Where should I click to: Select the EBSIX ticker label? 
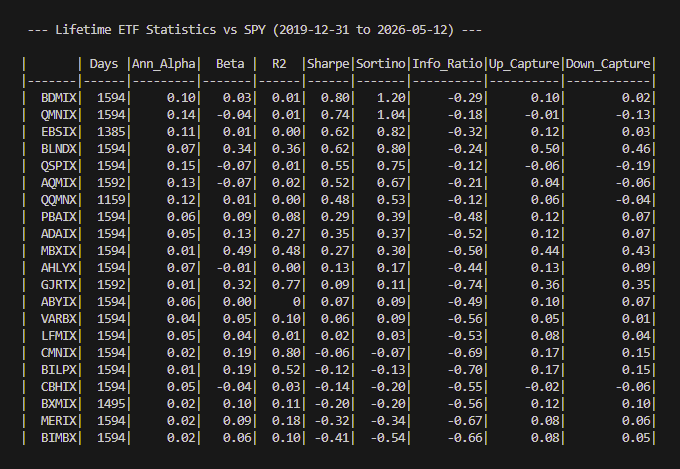tap(59, 132)
